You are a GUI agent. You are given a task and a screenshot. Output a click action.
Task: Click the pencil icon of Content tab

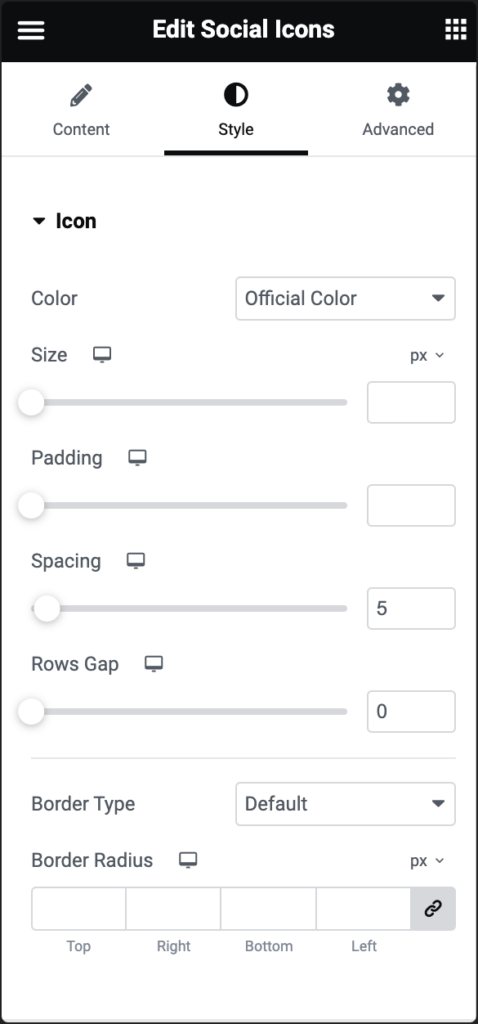coord(81,95)
